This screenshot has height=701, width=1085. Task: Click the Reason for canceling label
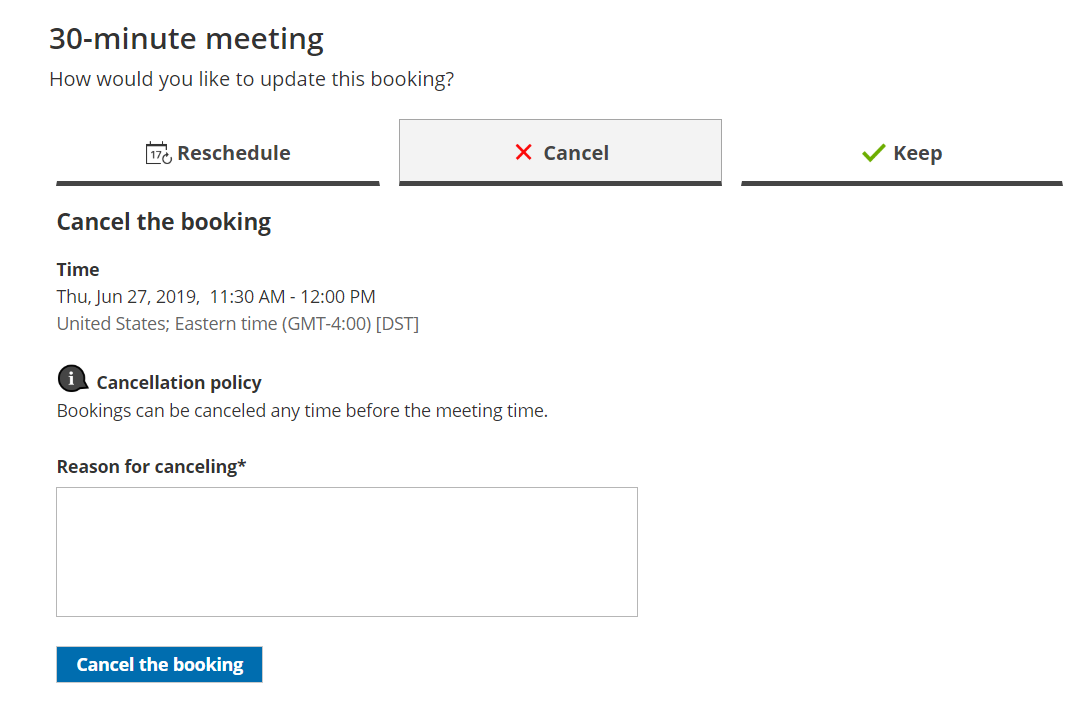point(151,466)
